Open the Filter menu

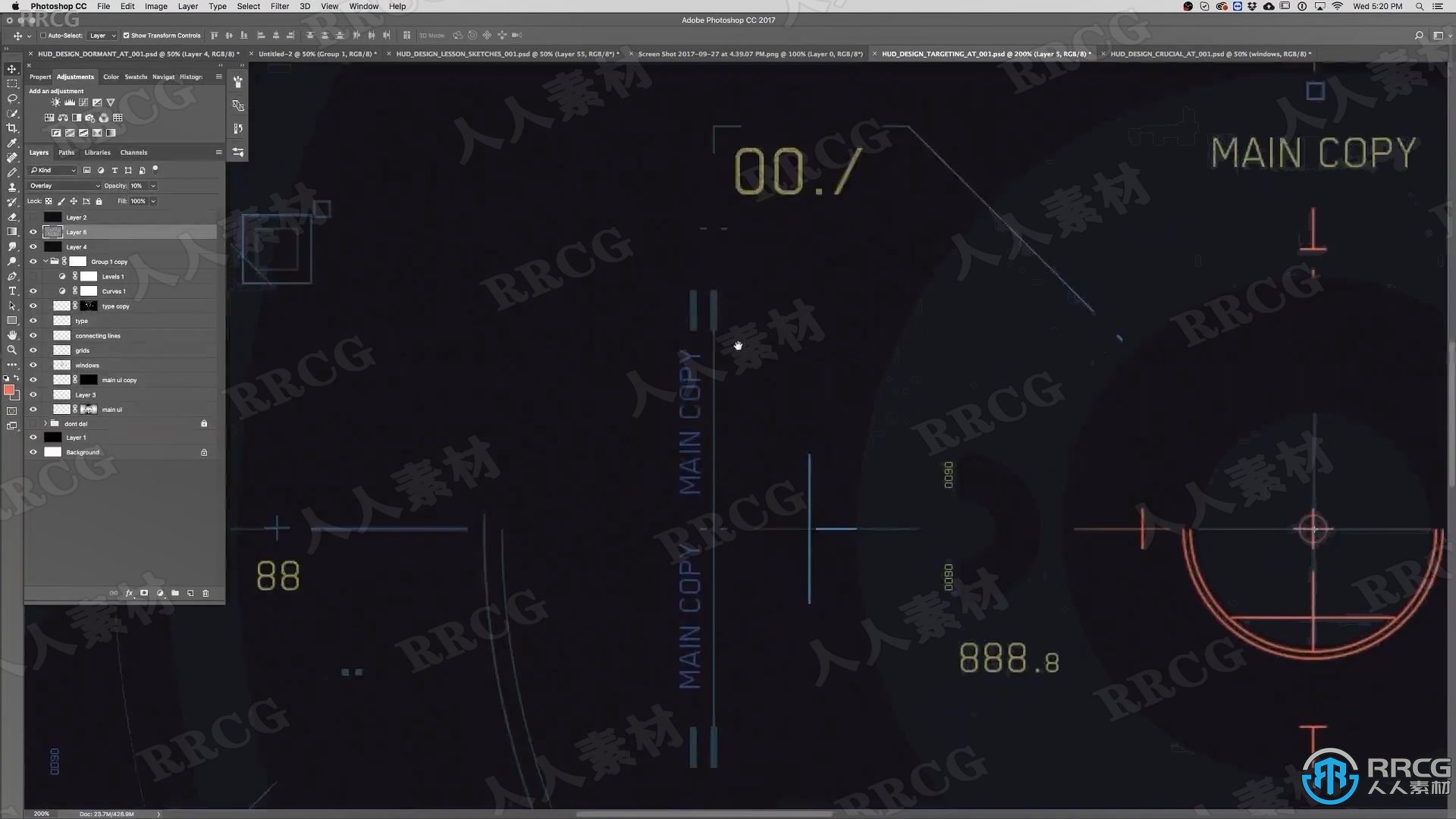[279, 7]
